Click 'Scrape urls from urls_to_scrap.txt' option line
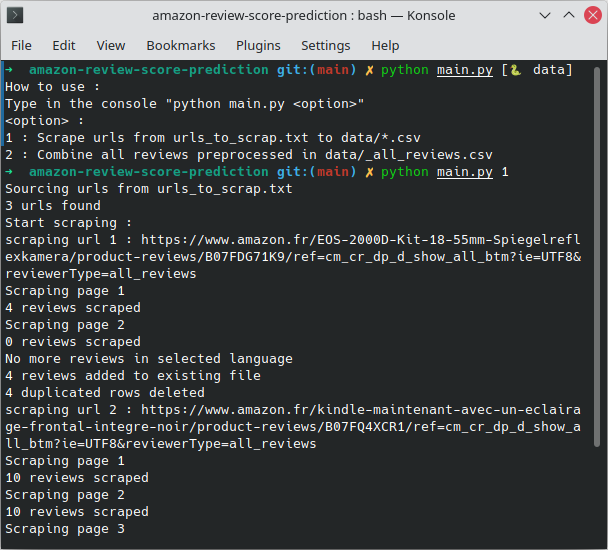This screenshot has height=550, width=608. click(212, 138)
